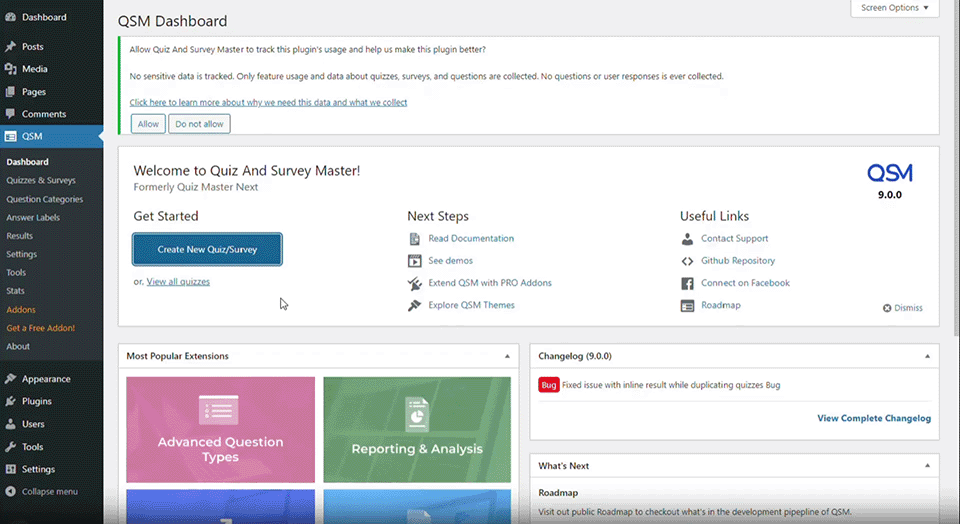Click the Plugins menu label
Viewport: 960px width, 524px height.
36,402
